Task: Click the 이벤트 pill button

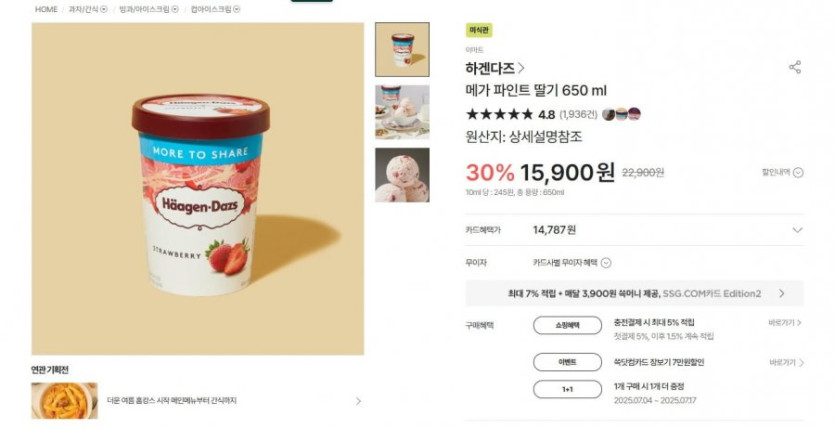Action: click(568, 362)
